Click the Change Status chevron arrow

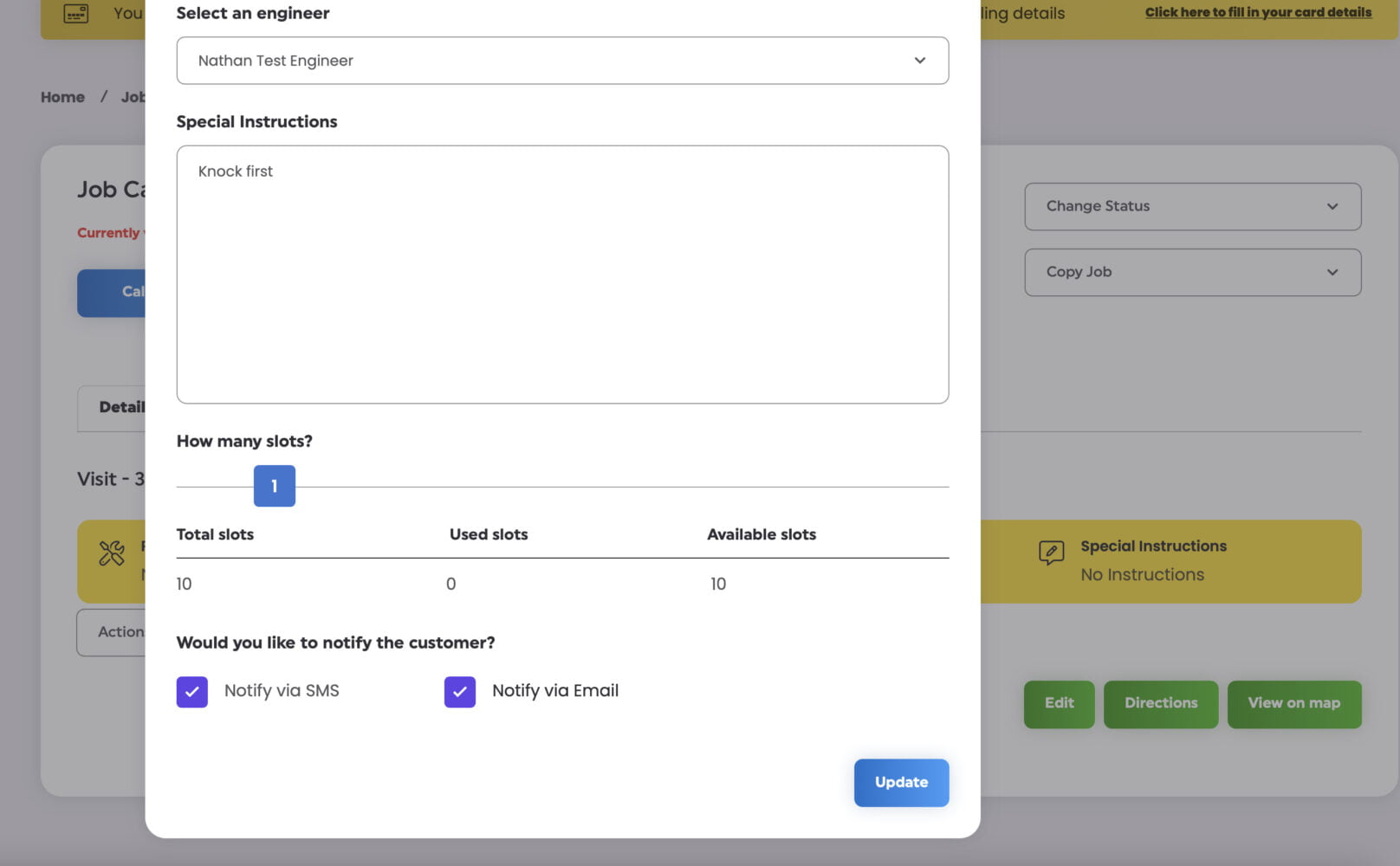1332,207
